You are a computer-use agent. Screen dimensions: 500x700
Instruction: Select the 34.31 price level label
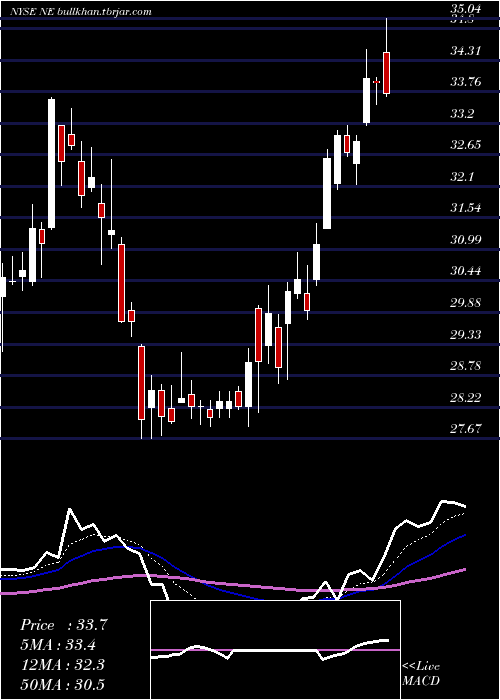point(466,51)
